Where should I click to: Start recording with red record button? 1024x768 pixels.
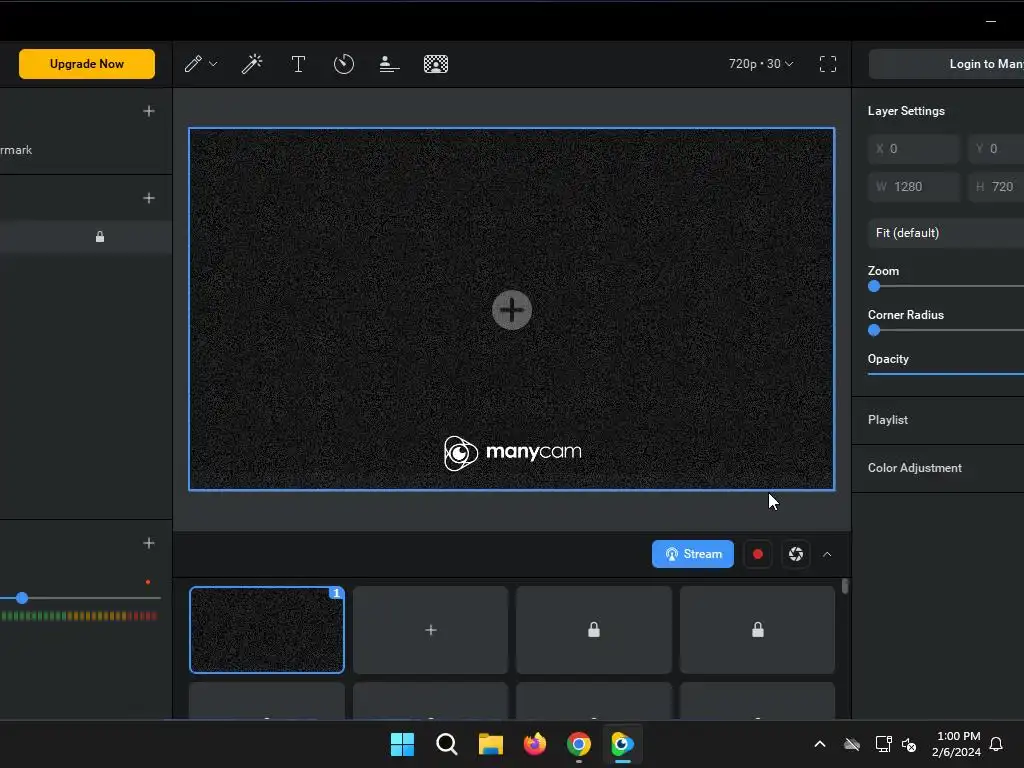[x=758, y=554]
